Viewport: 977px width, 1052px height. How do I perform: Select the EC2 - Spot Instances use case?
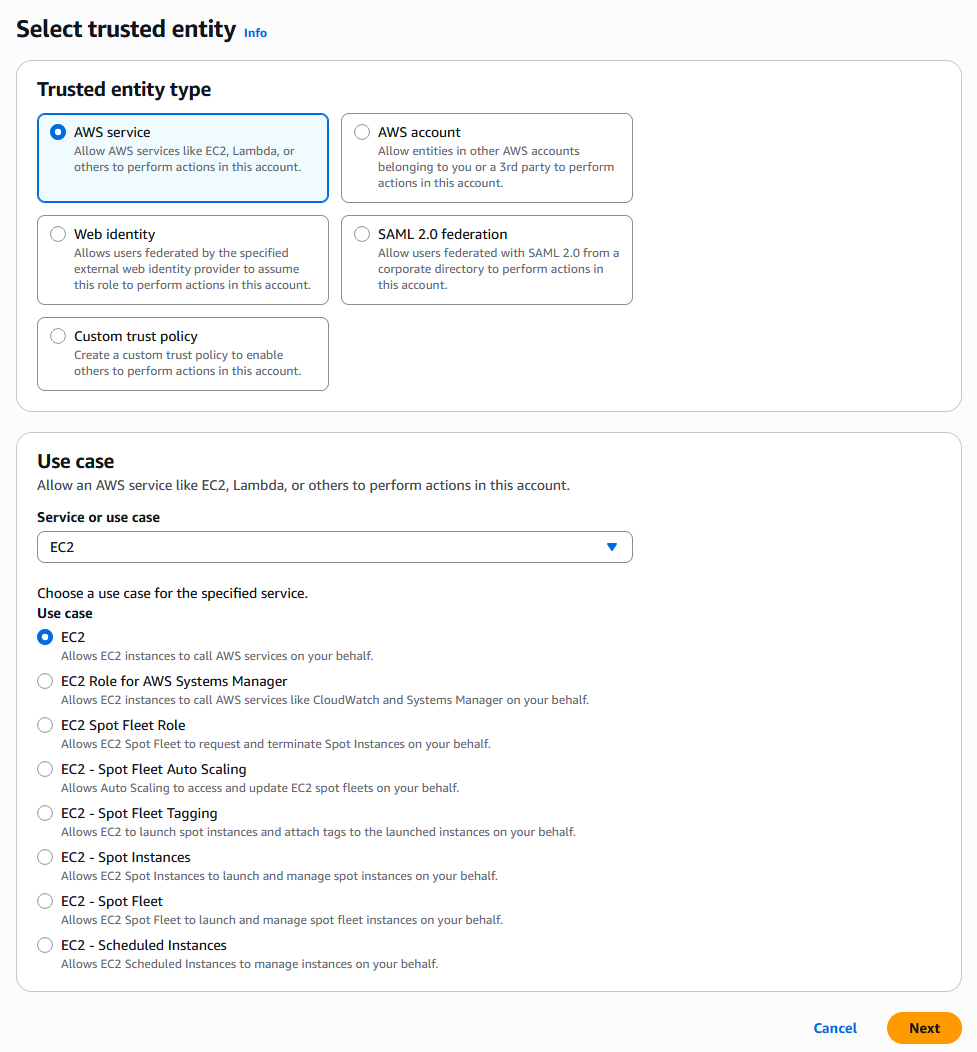pos(45,857)
